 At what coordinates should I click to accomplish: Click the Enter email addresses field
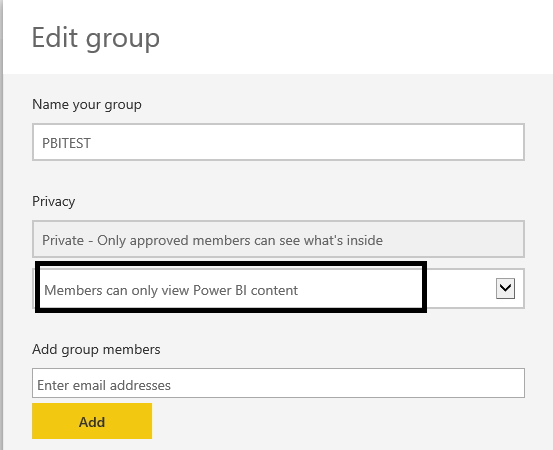pos(278,383)
